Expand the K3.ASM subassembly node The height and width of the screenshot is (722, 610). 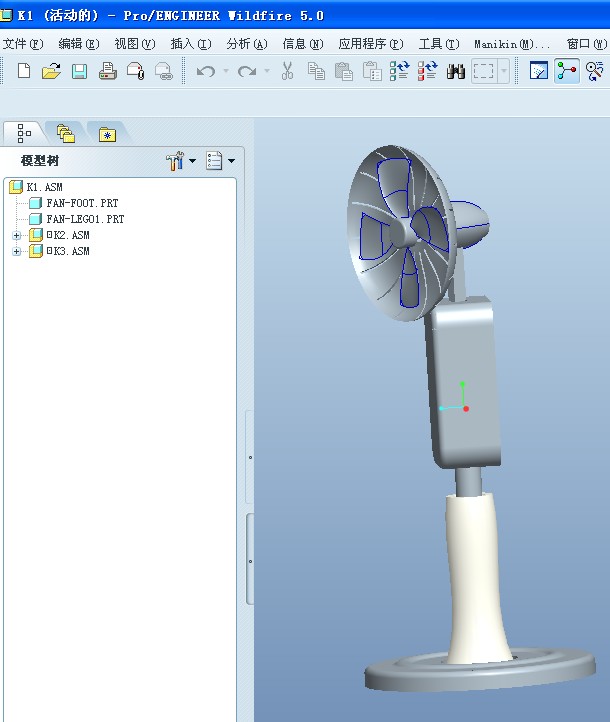pos(17,251)
